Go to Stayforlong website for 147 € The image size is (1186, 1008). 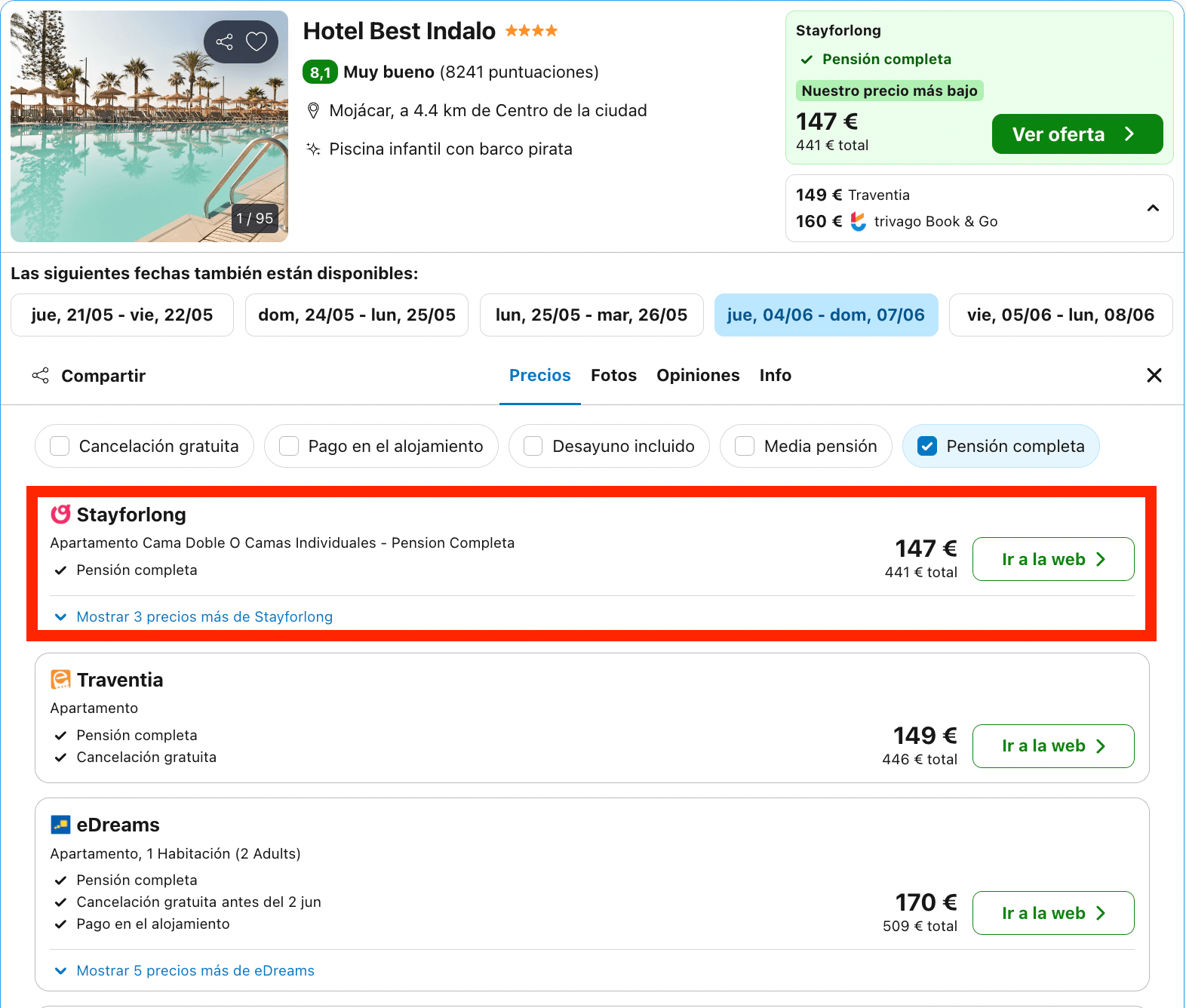pyautogui.click(x=1053, y=559)
